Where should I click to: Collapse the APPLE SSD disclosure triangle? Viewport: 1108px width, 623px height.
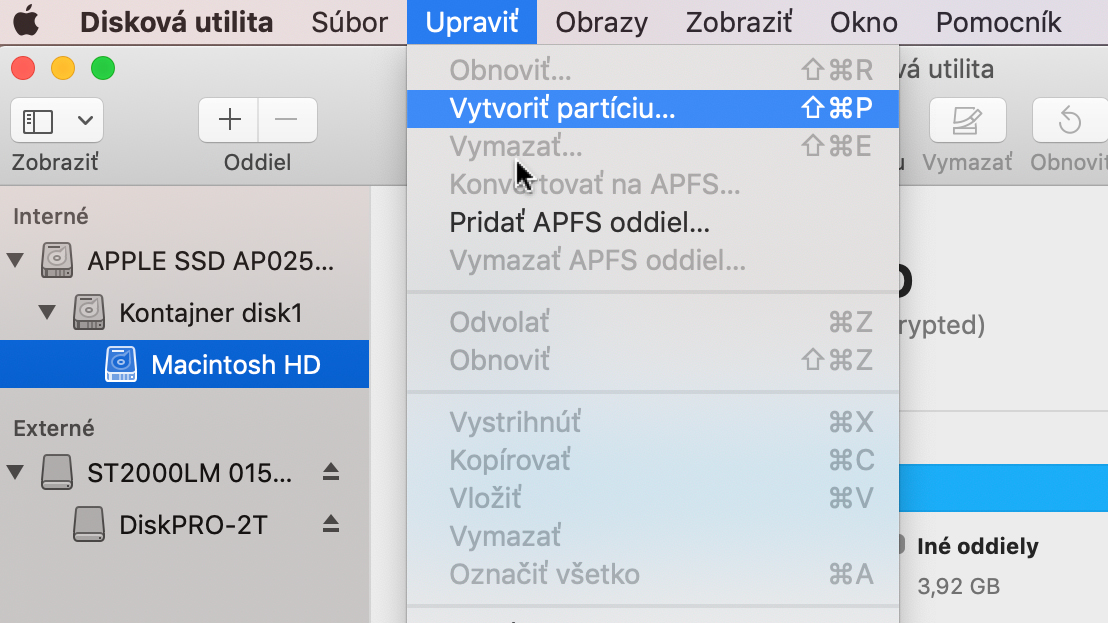(x=16, y=260)
